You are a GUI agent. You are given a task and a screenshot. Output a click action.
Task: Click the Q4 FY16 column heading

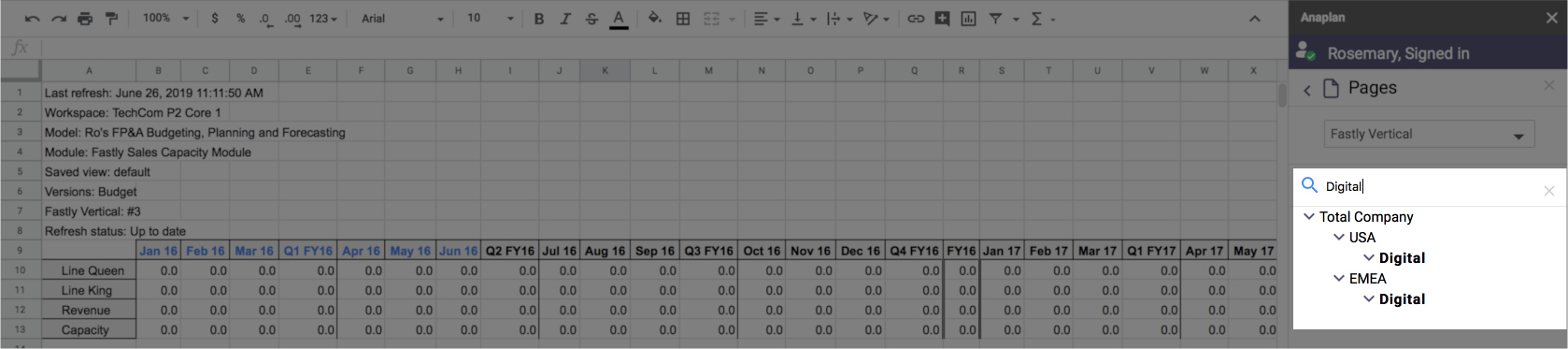tap(914, 251)
